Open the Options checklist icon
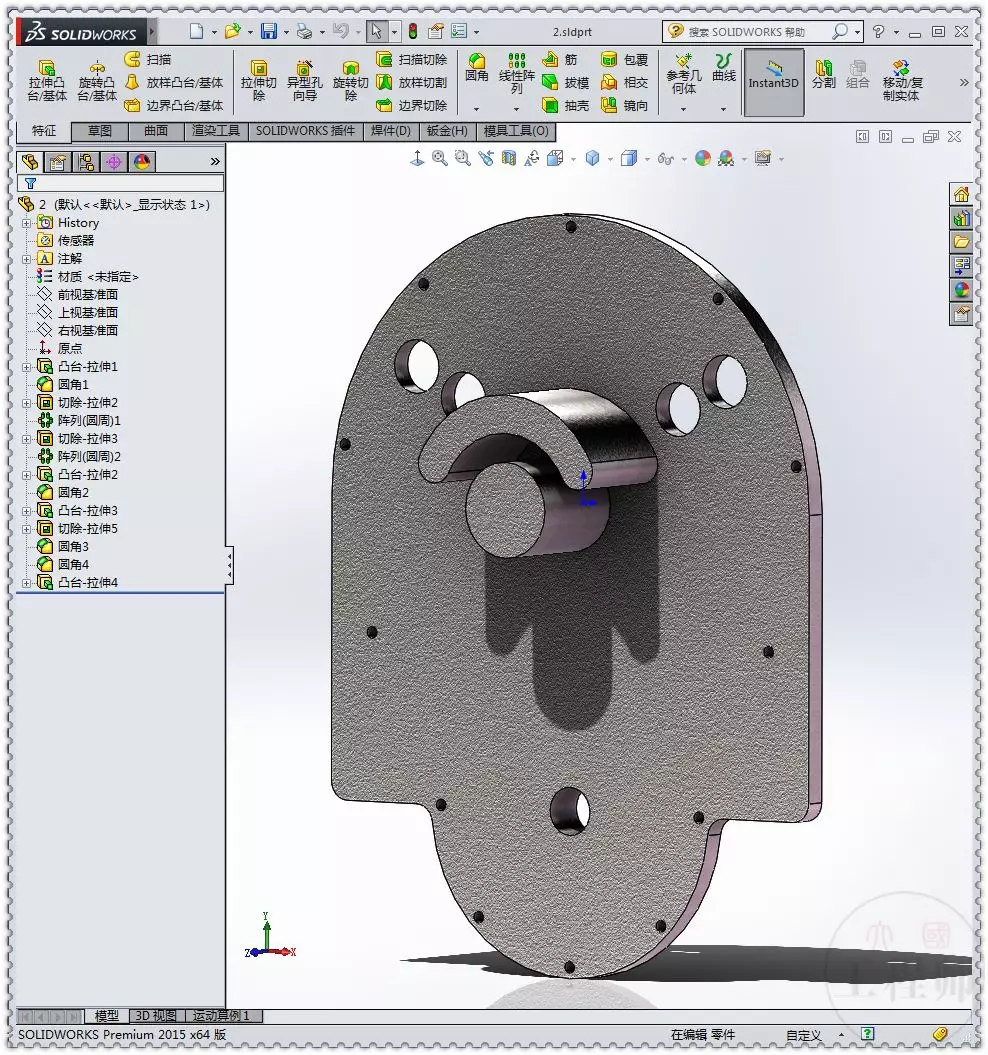Screen dimensions: 988x1055 pos(459,31)
